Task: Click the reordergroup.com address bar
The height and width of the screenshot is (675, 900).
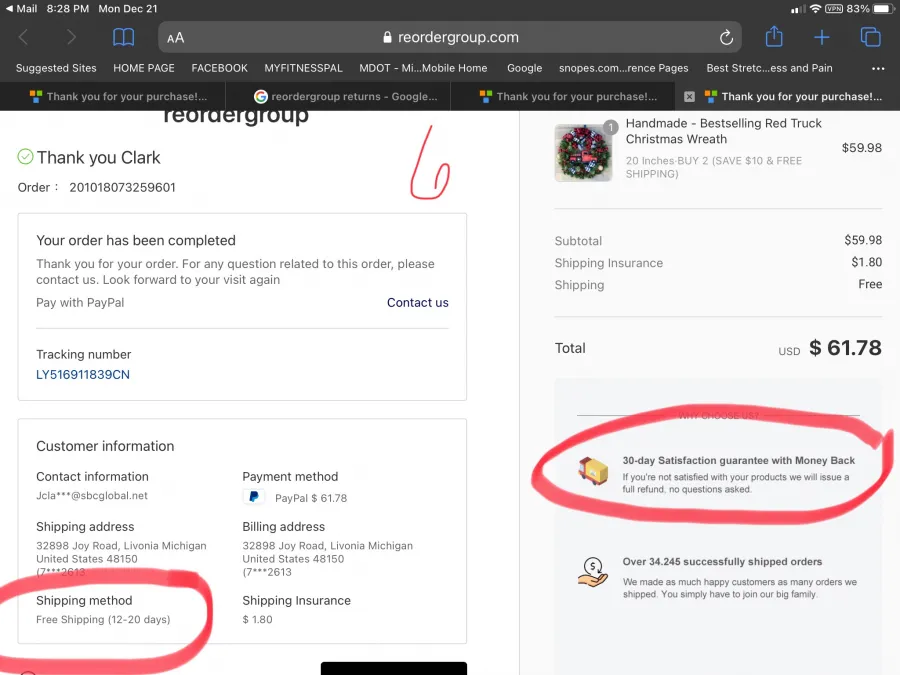Action: [x=450, y=37]
